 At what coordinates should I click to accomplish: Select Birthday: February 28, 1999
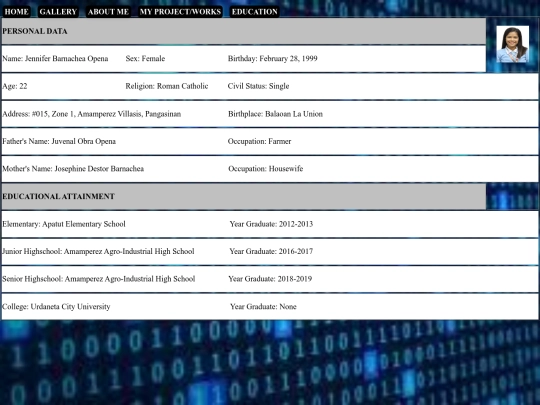pyautogui.click(x=272, y=59)
